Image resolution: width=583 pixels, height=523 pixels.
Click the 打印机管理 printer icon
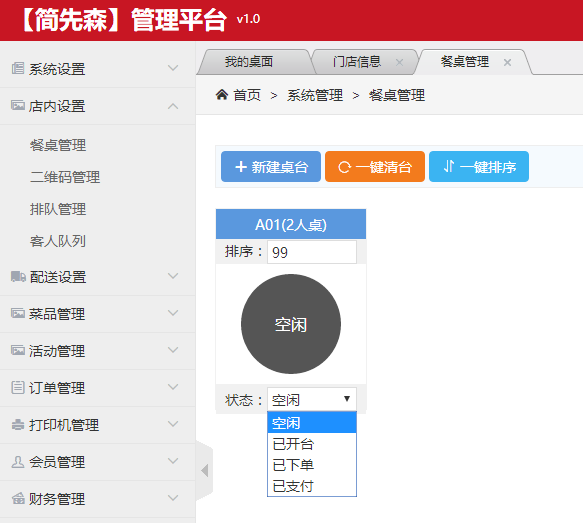(18, 424)
